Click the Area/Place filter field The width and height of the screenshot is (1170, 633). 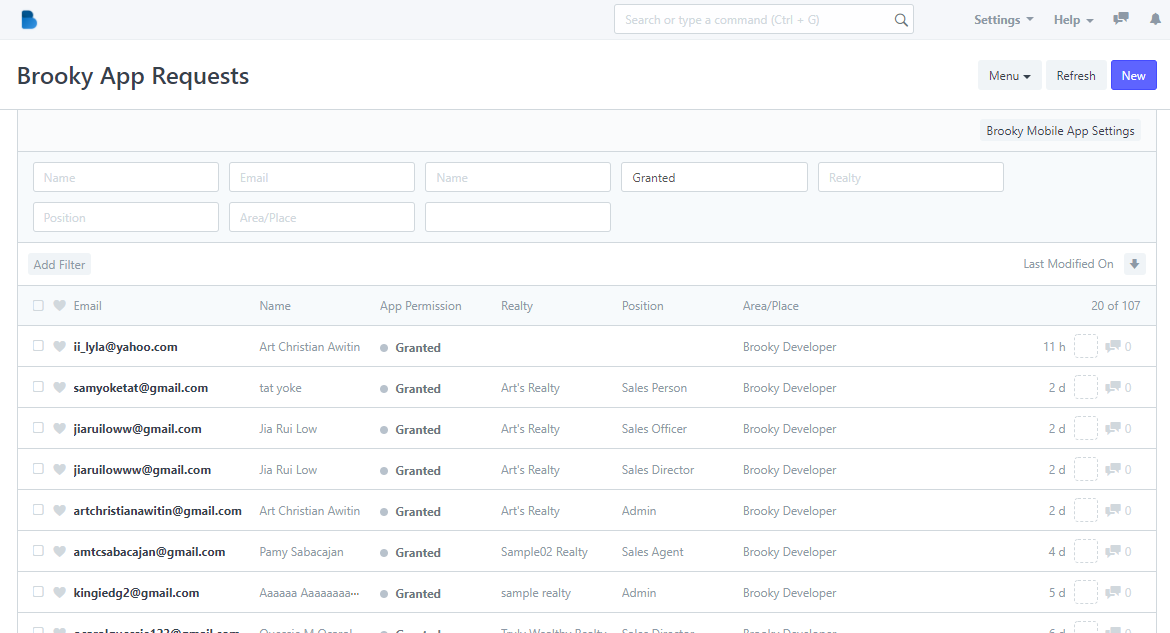[x=322, y=217]
